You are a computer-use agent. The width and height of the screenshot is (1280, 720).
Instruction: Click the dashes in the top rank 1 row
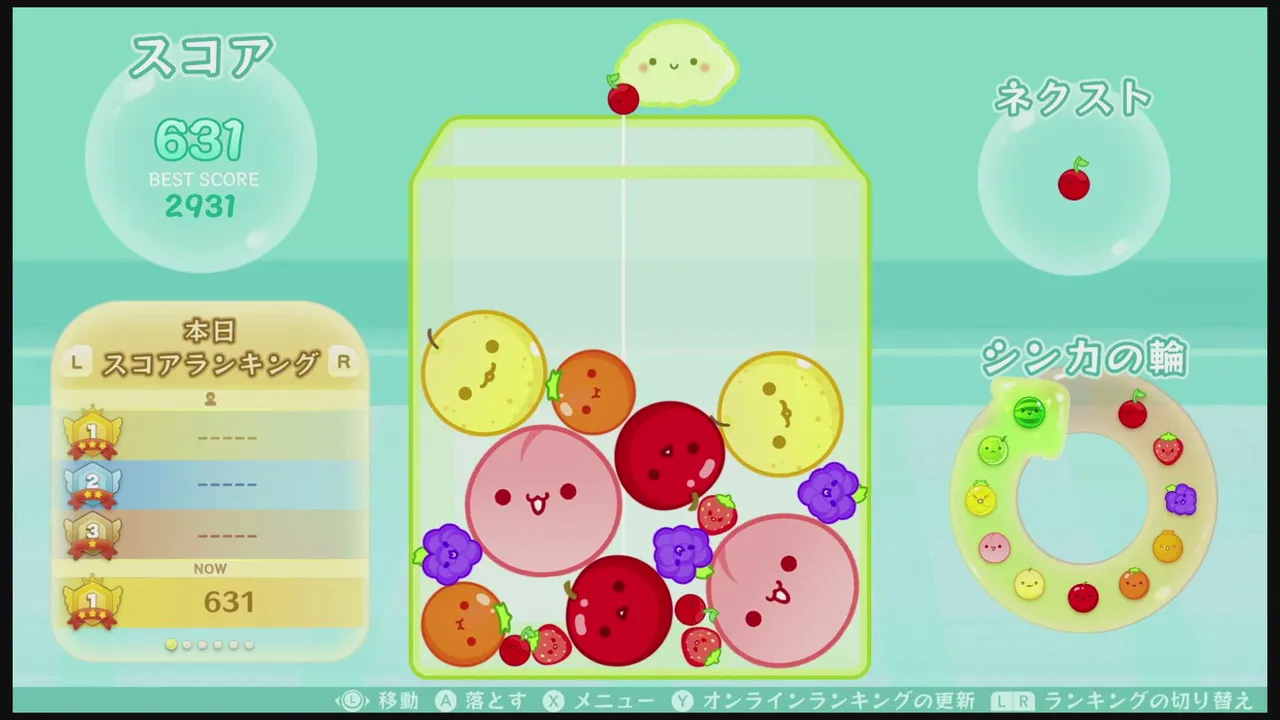click(x=227, y=438)
